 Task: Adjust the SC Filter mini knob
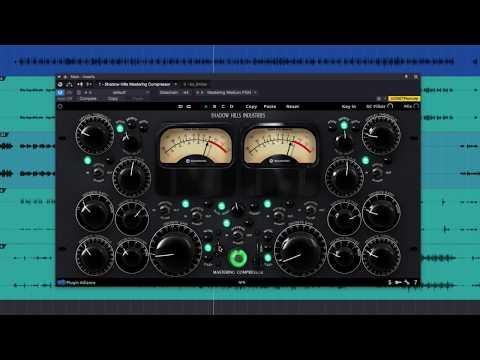point(390,106)
